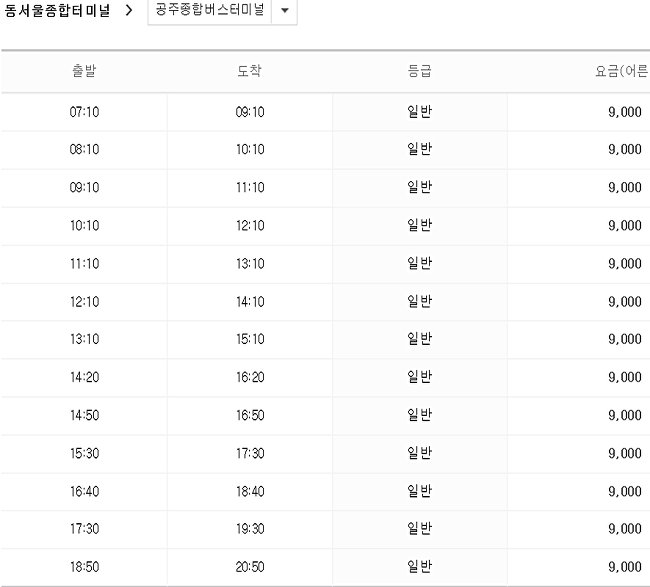
Task: Click the 9,000 fare in the 18:50 row
Action: [x=625, y=567]
